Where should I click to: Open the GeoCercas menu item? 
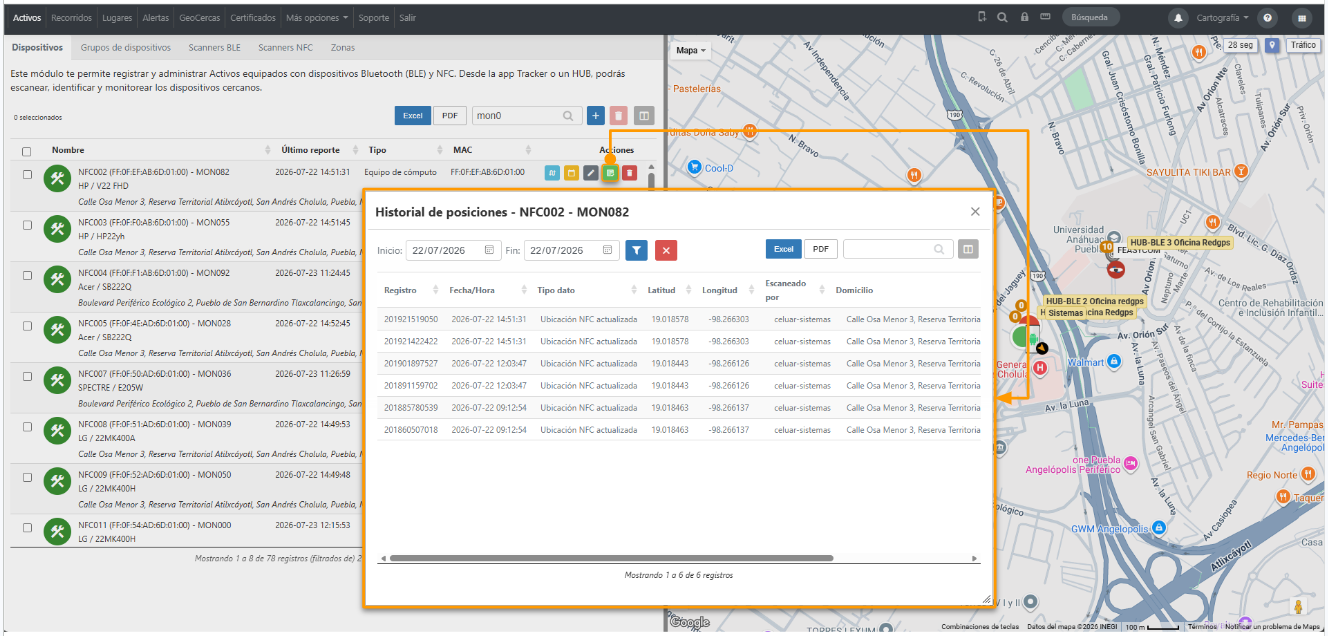tap(198, 18)
